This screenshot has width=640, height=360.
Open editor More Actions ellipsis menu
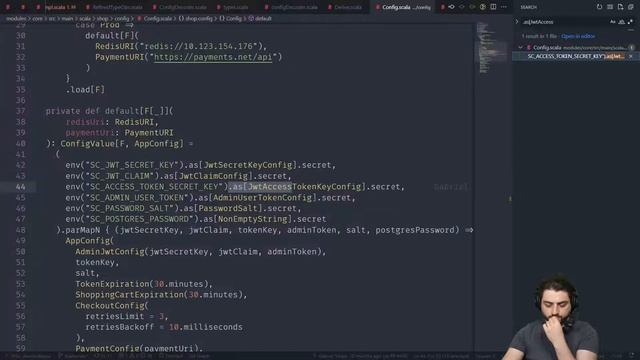click(504, 7)
